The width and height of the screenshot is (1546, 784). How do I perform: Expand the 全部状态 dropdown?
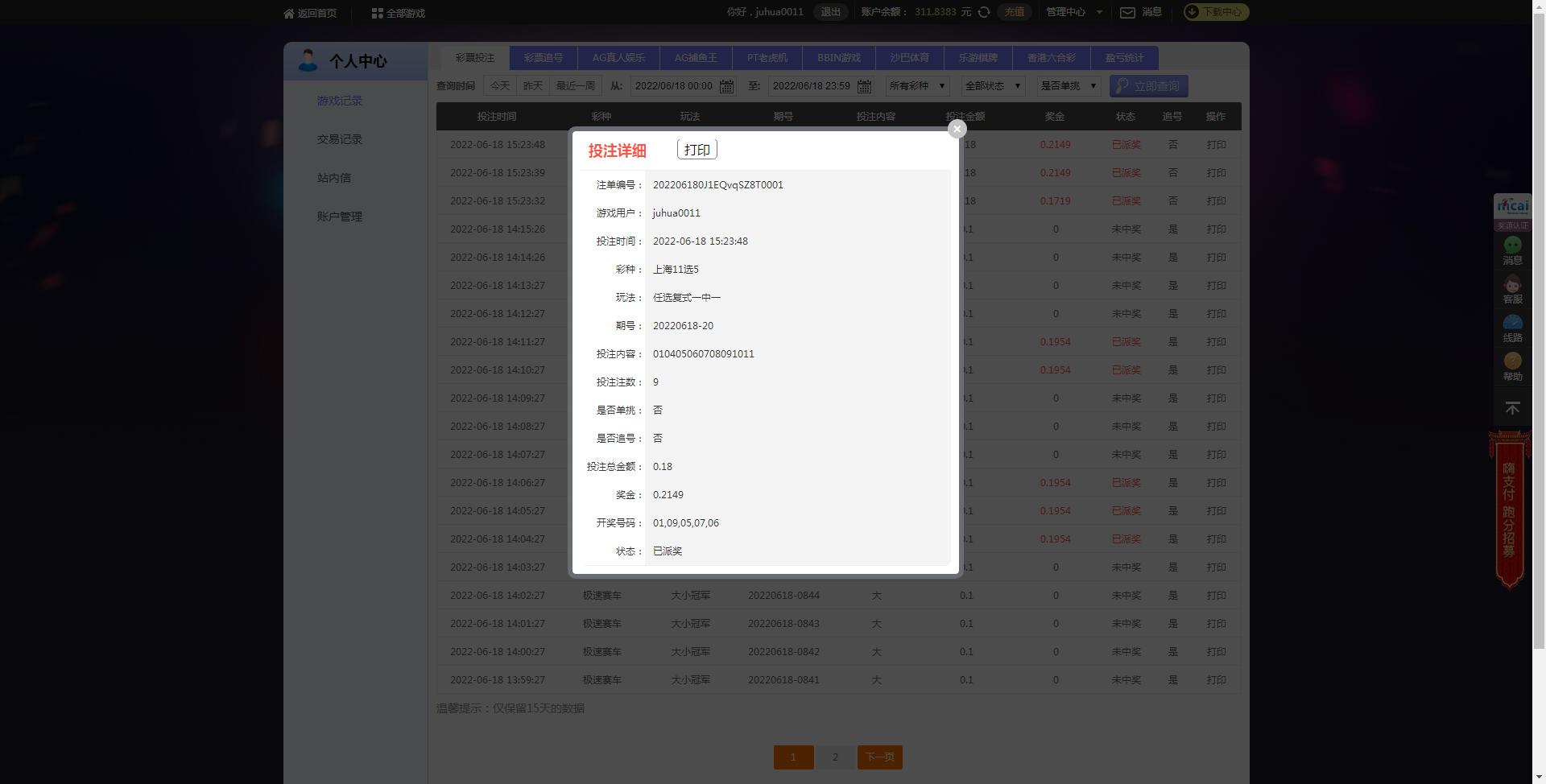click(x=993, y=86)
